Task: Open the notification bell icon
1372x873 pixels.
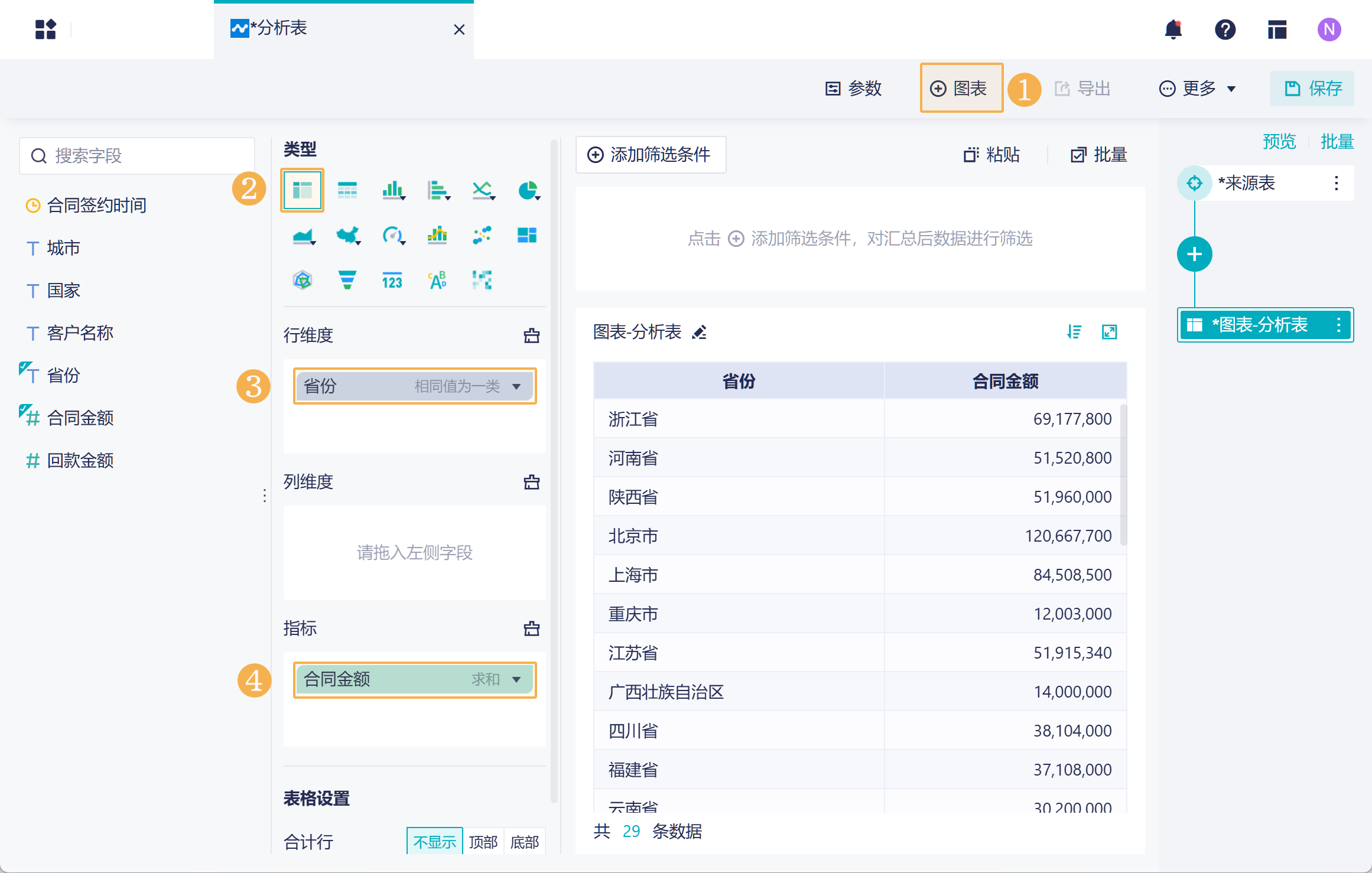Action: click(x=1173, y=29)
